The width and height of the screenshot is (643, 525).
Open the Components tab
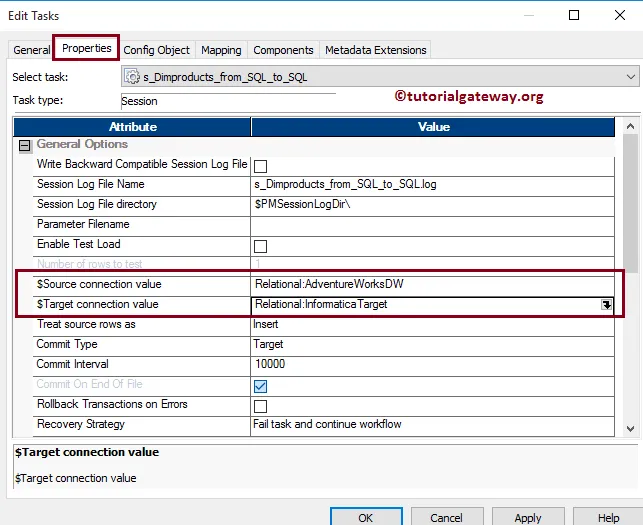(x=283, y=50)
